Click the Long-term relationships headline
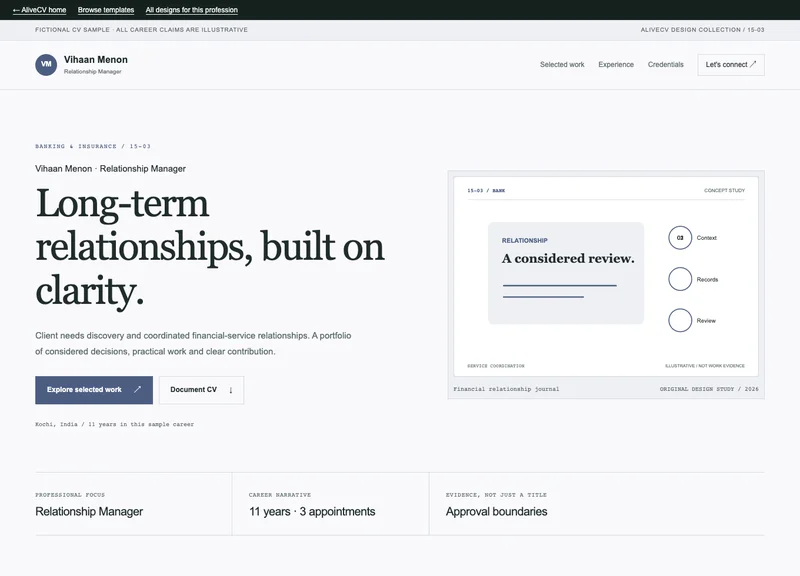The image size is (800, 576). tap(210, 247)
